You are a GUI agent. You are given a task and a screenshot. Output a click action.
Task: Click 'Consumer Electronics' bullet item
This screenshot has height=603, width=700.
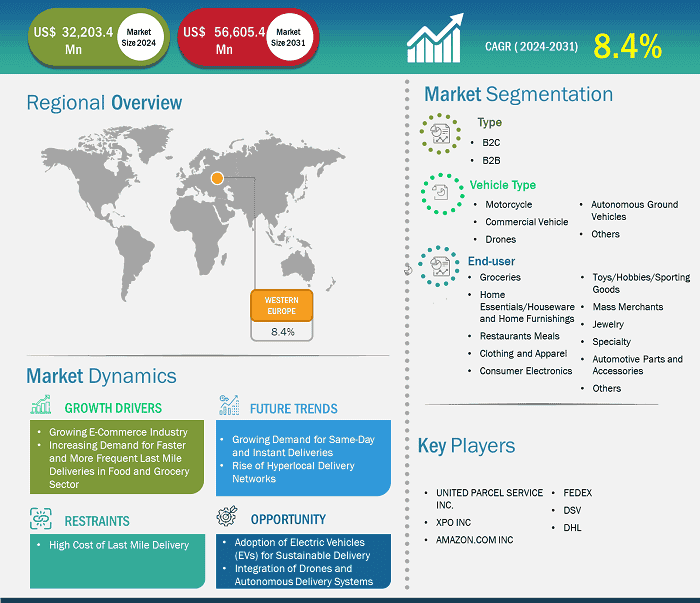[525, 371]
